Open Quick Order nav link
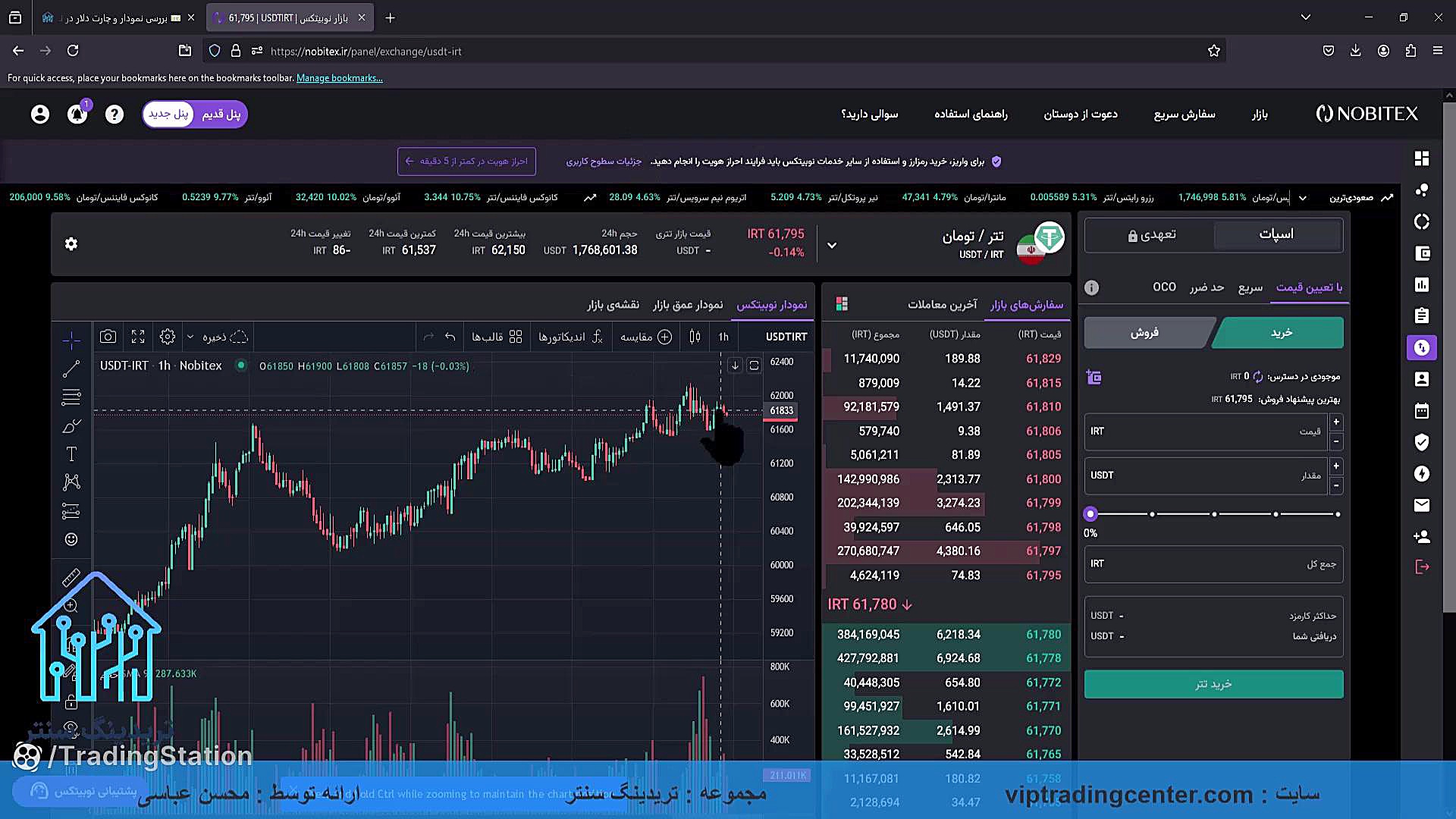This screenshot has height=819, width=1456. pos(1185,114)
